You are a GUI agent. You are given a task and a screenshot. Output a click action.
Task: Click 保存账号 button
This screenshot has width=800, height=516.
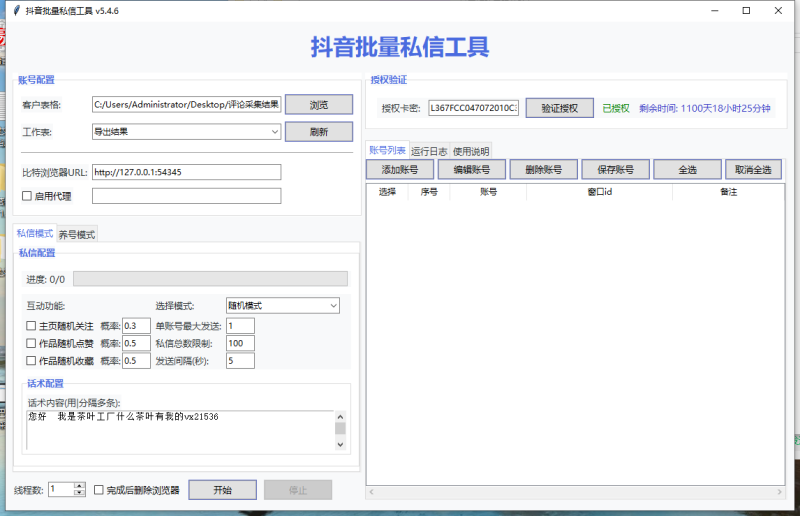(x=616, y=169)
